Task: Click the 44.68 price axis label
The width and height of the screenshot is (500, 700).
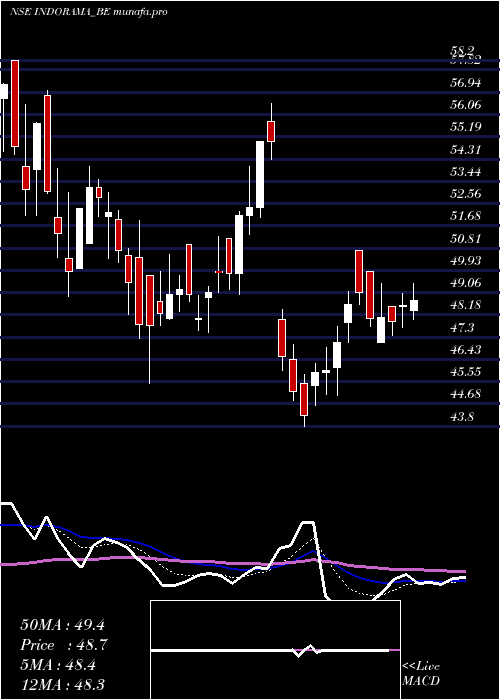Action: [x=466, y=394]
